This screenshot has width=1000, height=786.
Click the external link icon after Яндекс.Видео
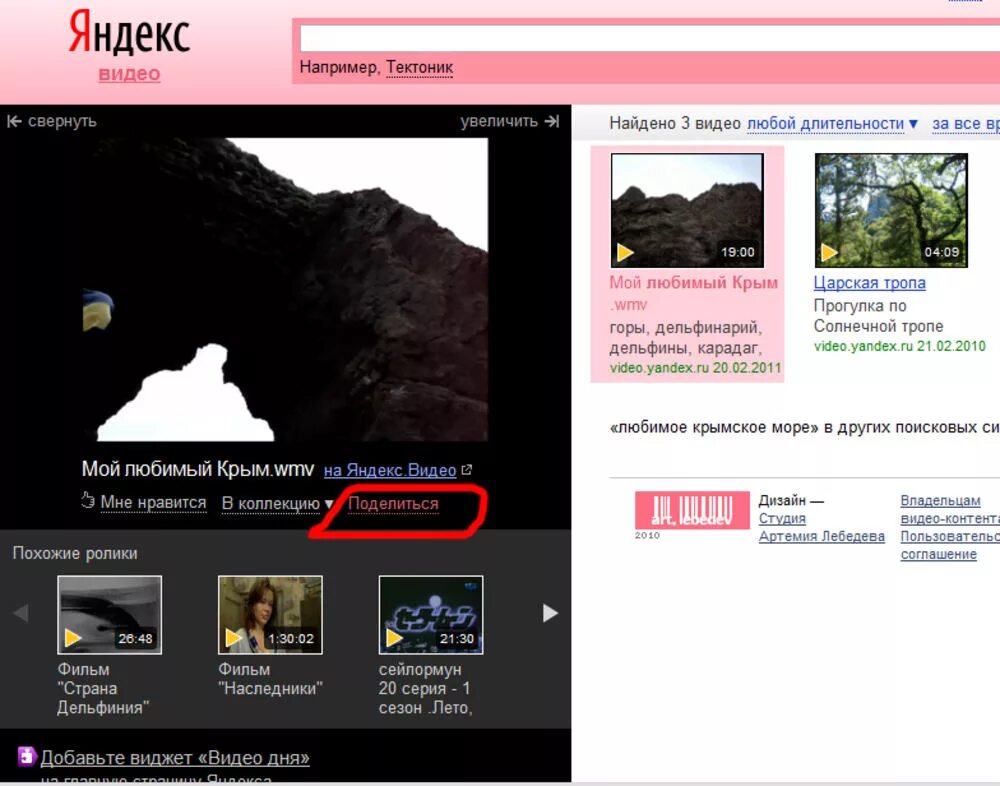tap(466, 470)
